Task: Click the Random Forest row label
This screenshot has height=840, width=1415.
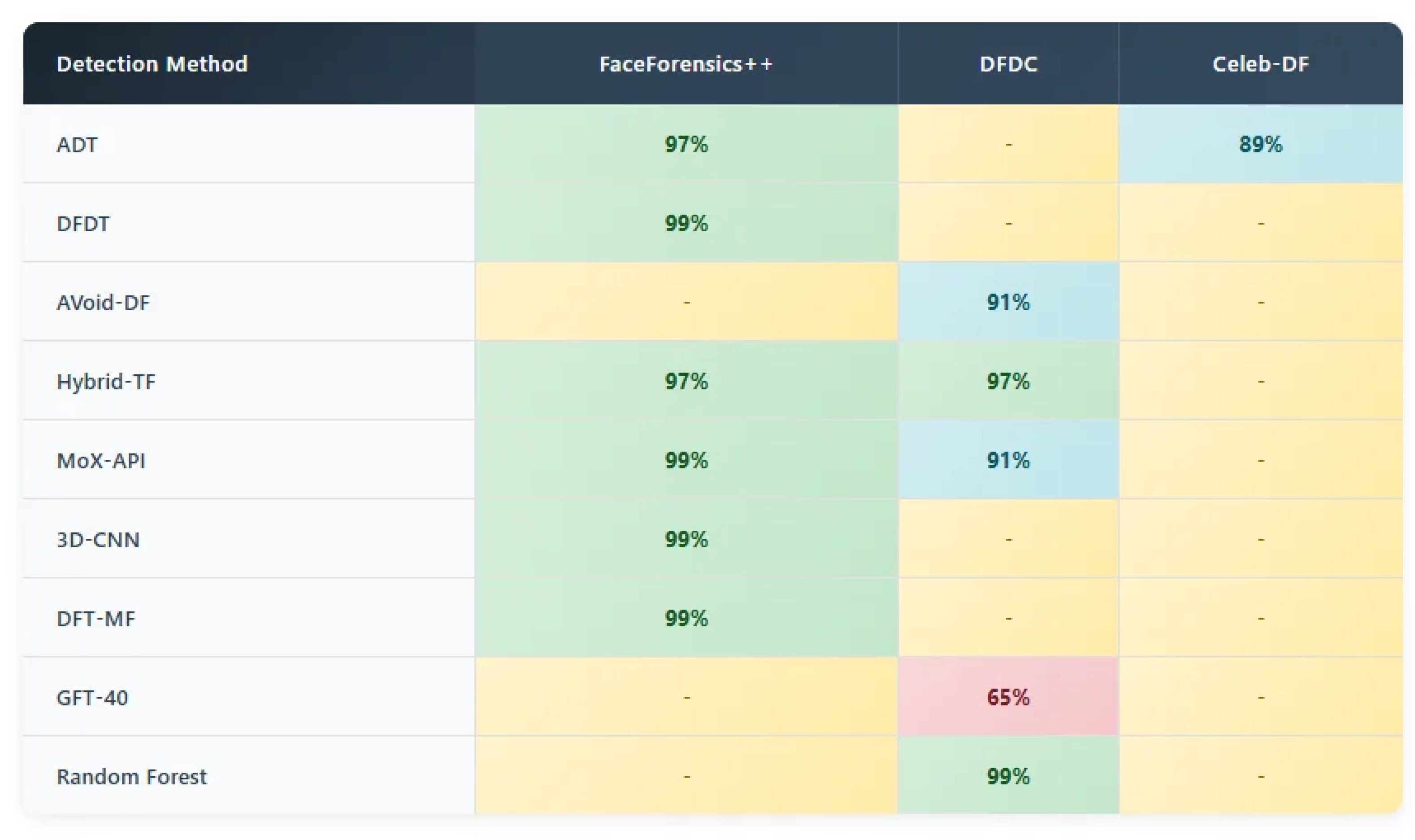Action: tap(131, 777)
